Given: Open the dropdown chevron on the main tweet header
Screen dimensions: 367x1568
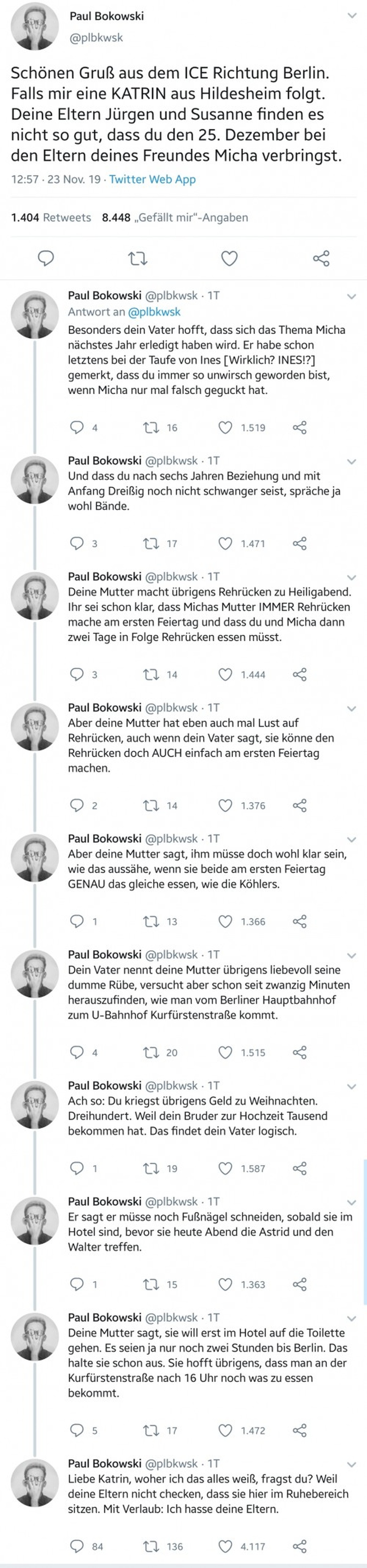Looking at the screenshot, I should pyautogui.click(x=352, y=16).
